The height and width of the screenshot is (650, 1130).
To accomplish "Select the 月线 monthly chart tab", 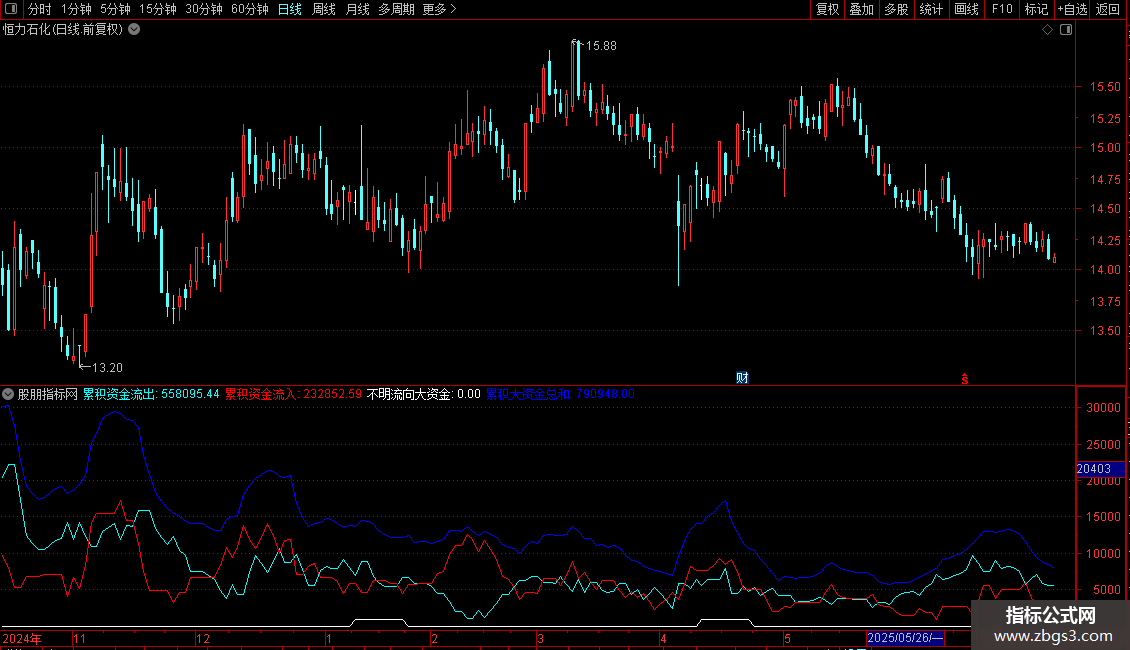I will 357,9.
